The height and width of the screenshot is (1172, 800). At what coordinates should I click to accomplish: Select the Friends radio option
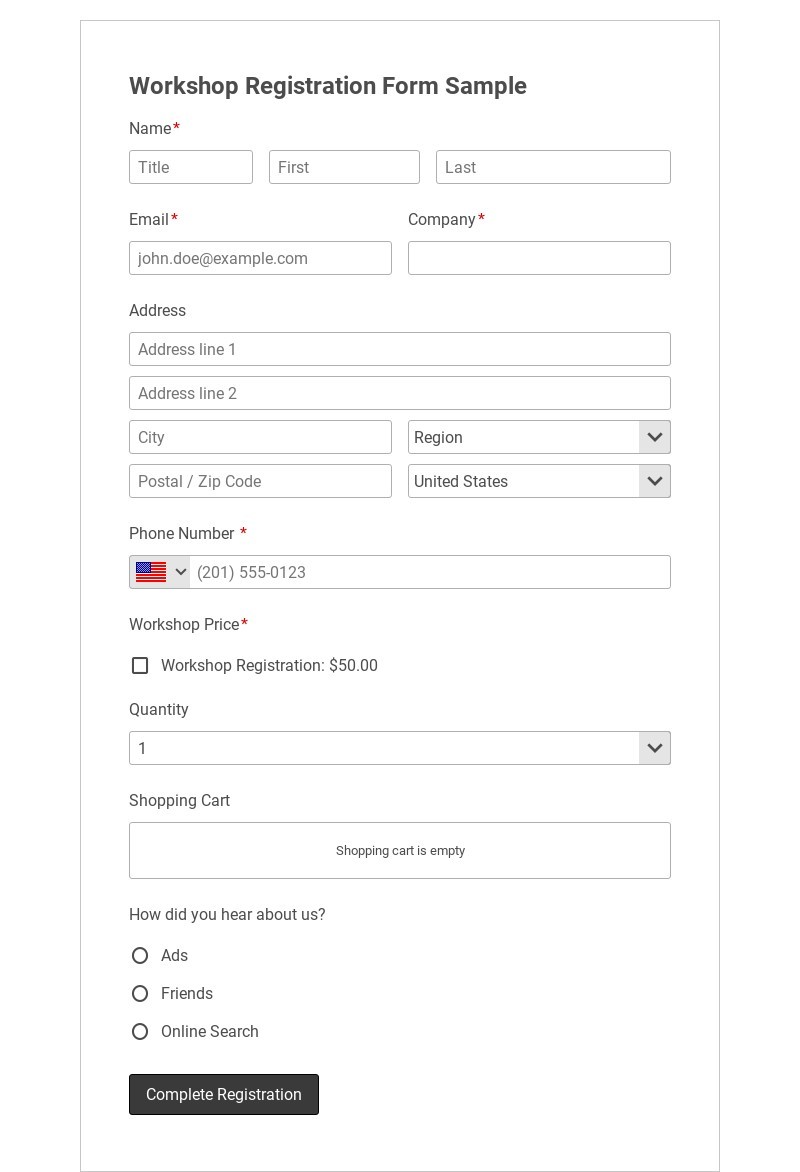click(140, 993)
